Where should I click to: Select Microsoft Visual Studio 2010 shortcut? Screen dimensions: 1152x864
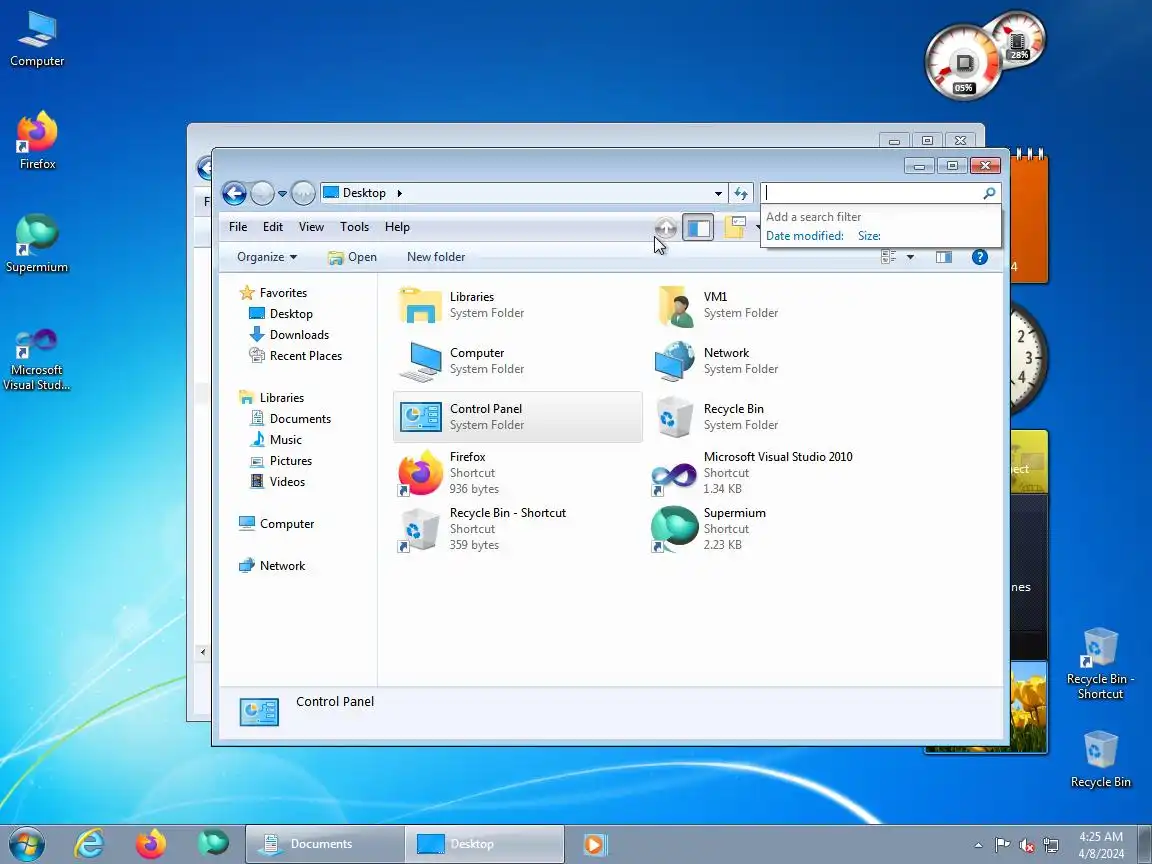pos(771,472)
